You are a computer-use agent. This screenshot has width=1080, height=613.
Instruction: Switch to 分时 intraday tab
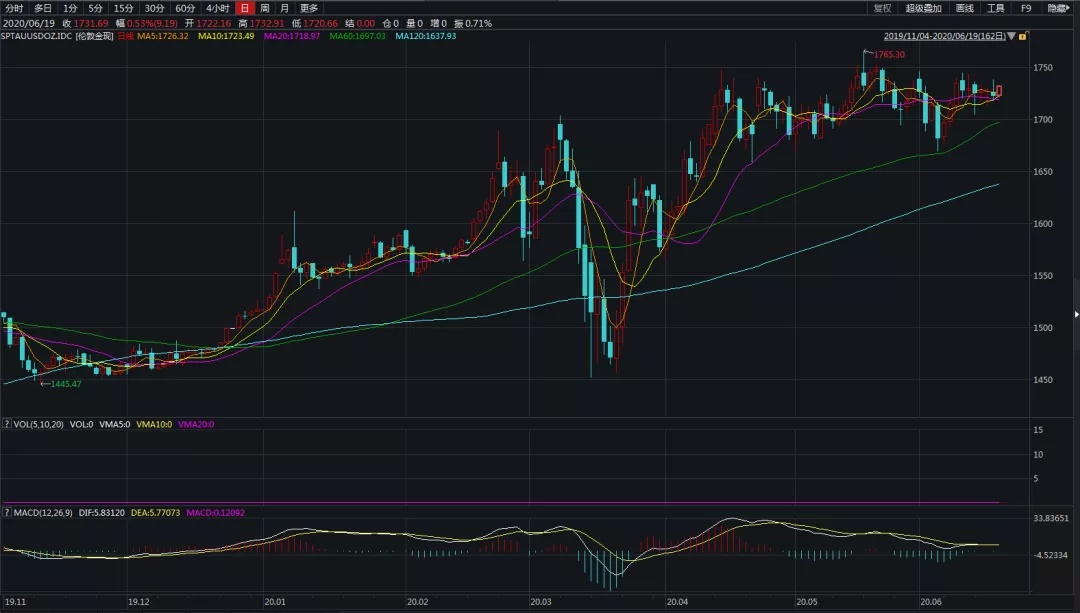[x=14, y=8]
